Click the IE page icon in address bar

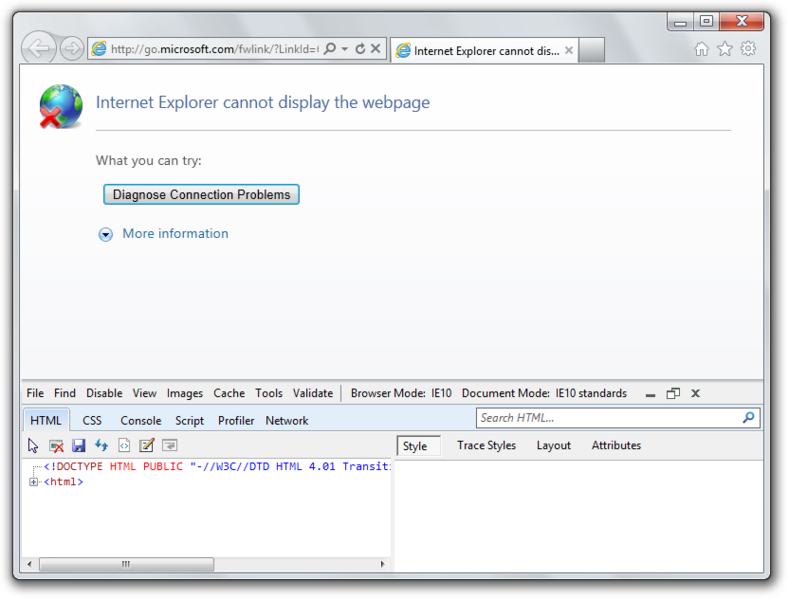point(100,49)
